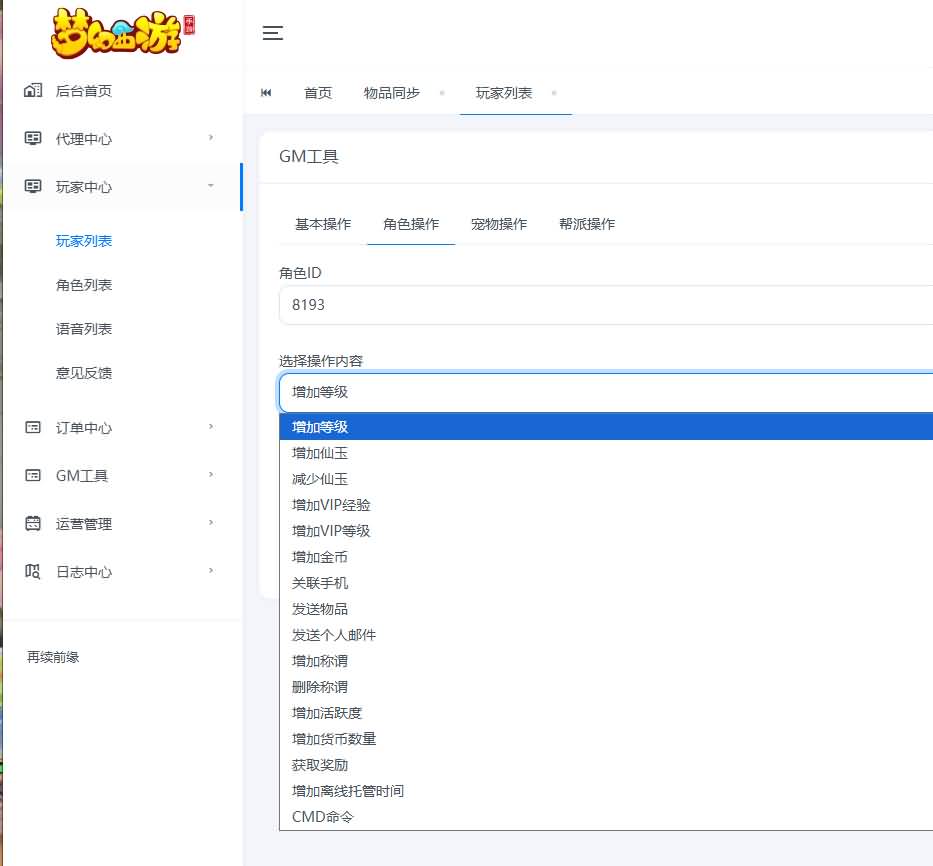The width and height of the screenshot is (933, 866).
Task: Click the 运营管理 calendar icon
Action: point(33,524)
